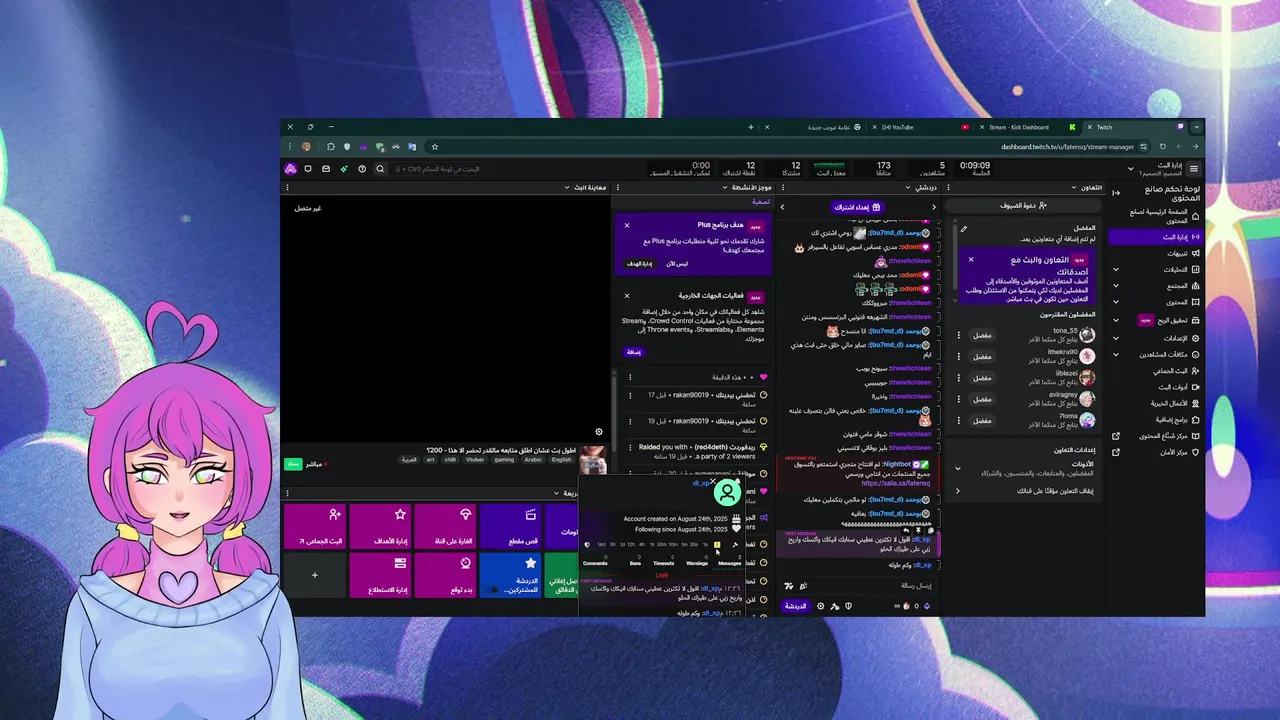This screenshot has height=720, width=1280.
Task: Click username dl_xp in user card
Action: pos(701,483)
